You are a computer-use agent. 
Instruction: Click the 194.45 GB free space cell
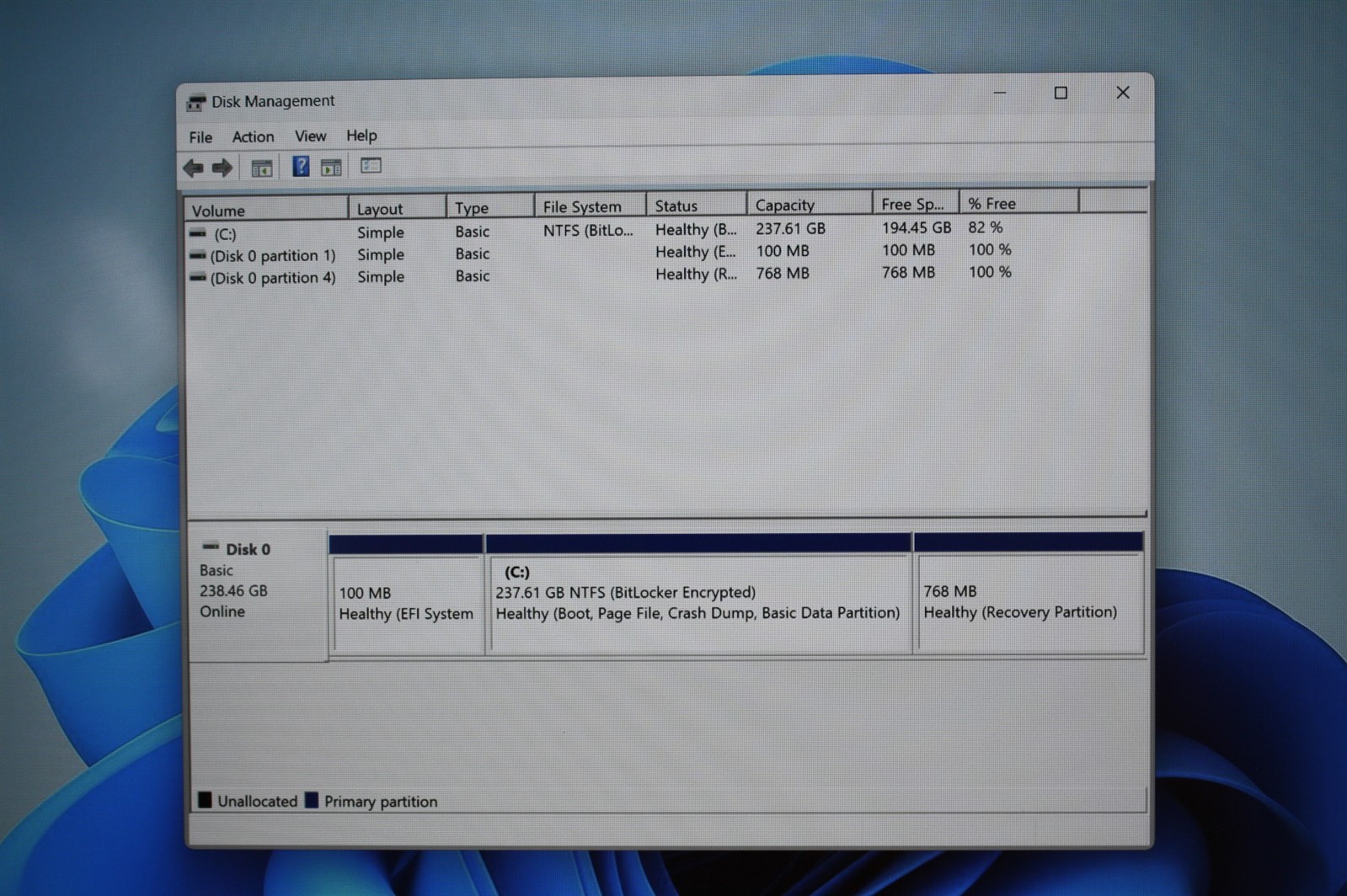pos(917,227)
